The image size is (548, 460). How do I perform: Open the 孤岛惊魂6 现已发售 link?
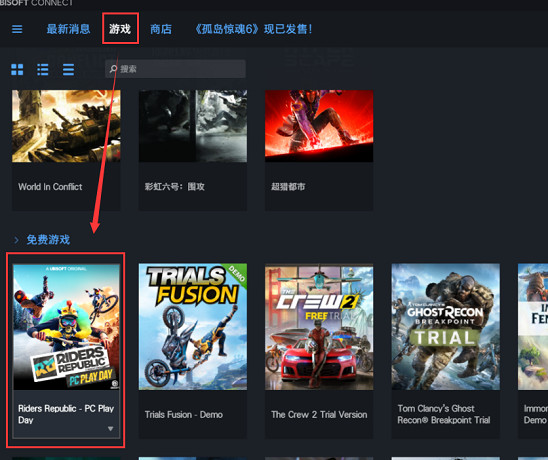(253, 29)
